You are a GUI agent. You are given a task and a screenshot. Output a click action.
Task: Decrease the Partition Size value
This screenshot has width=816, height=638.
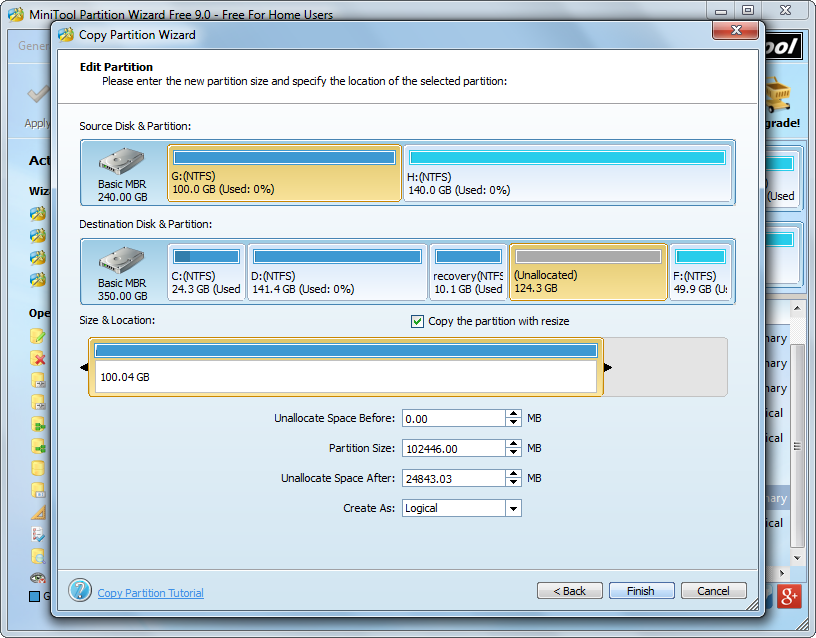[x=513, y=452]
